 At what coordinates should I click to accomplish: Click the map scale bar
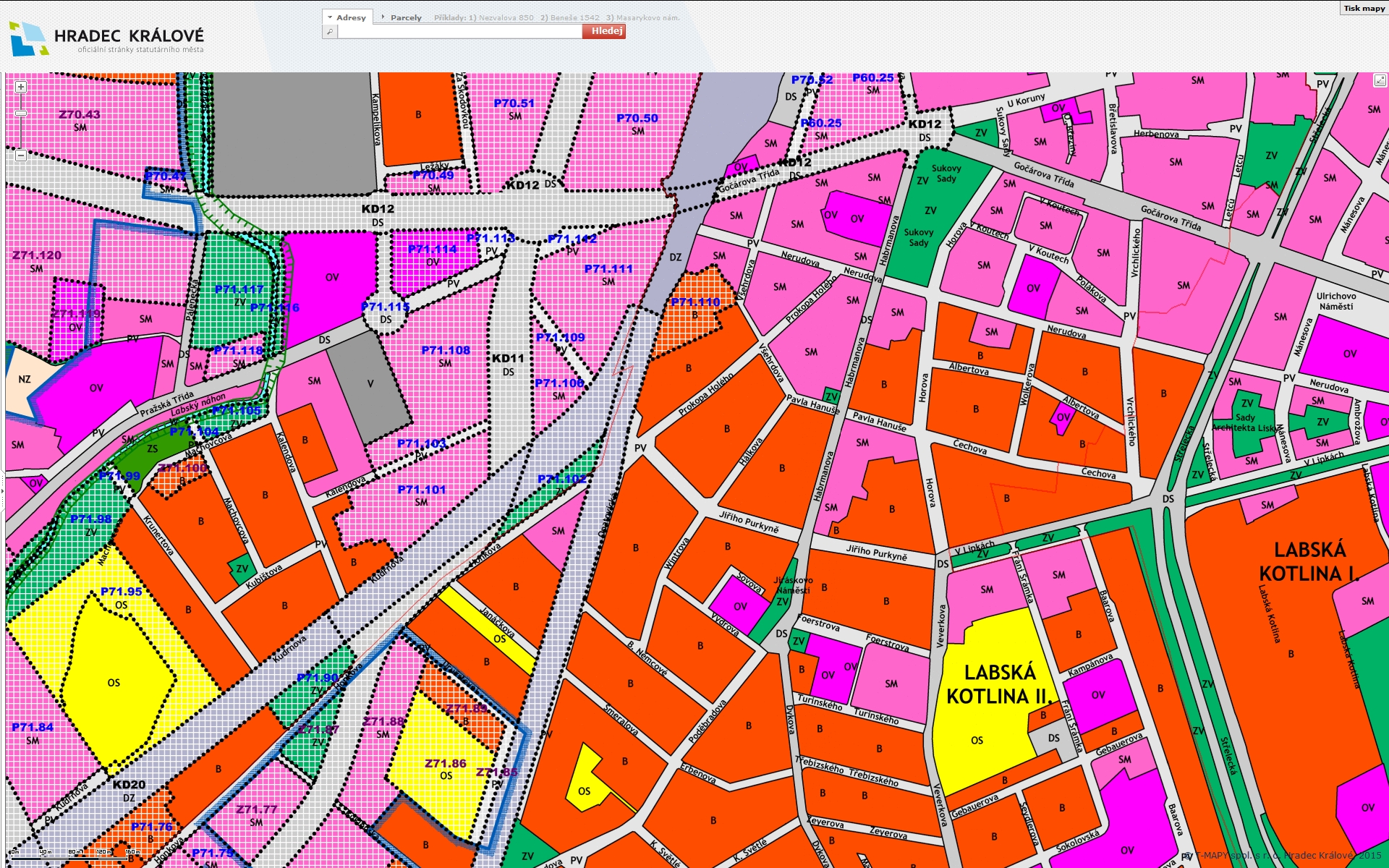(75, 853)
